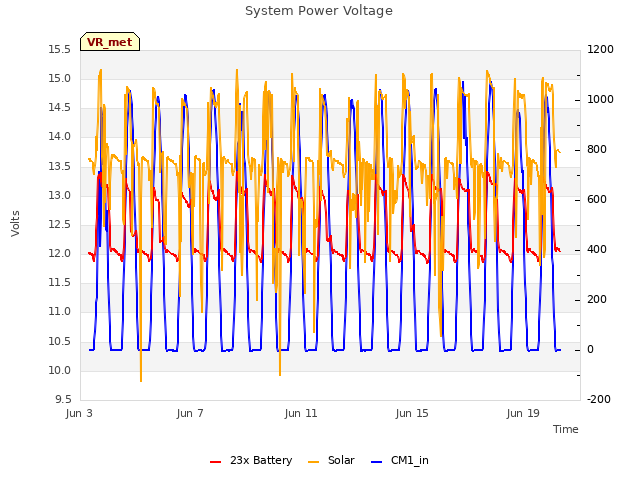Screen dimensions: 640x480
Task: Click the 15.0 left axis value
Action: click(x=60, y=78)
